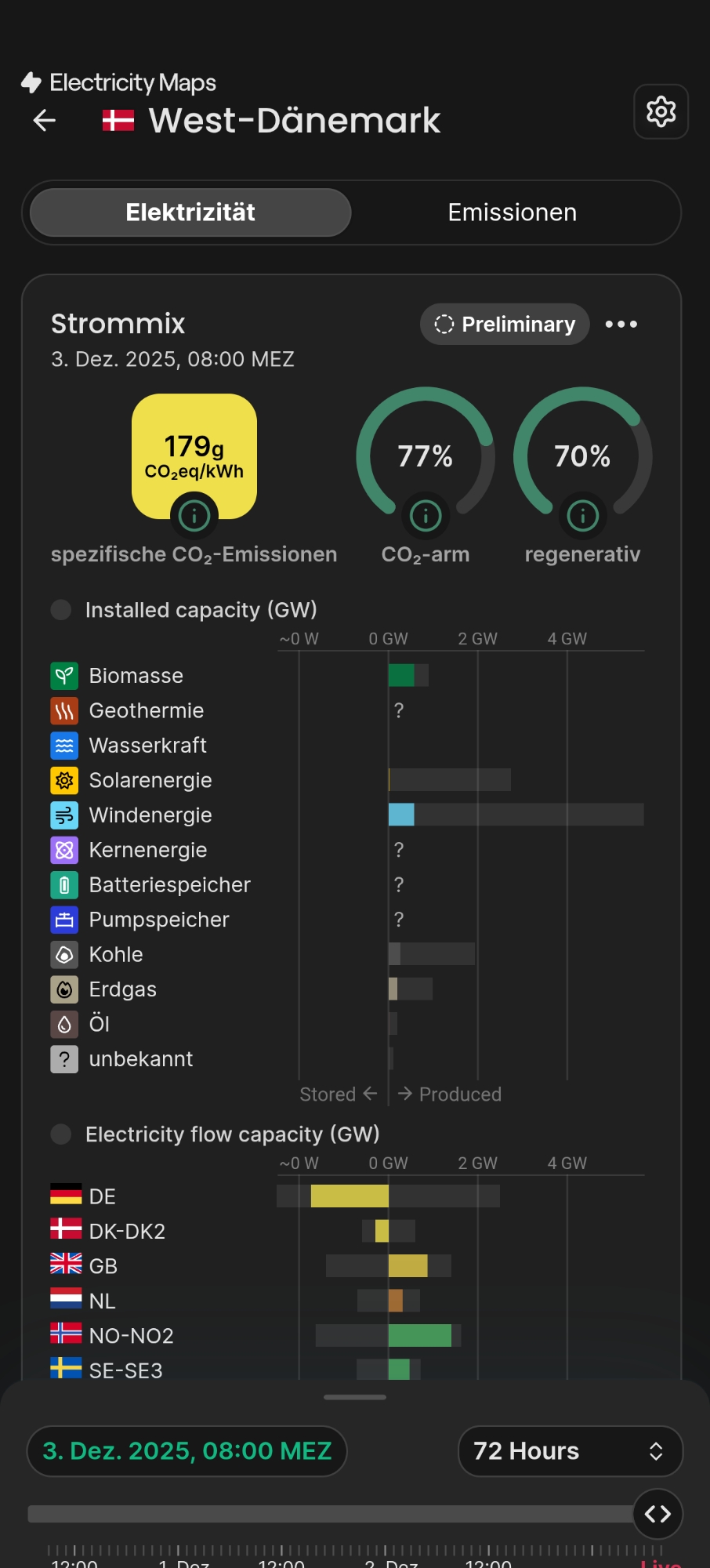Click the Electricity Maps logo link
This screenshot has width=710, height=1568.
point(119,82)
